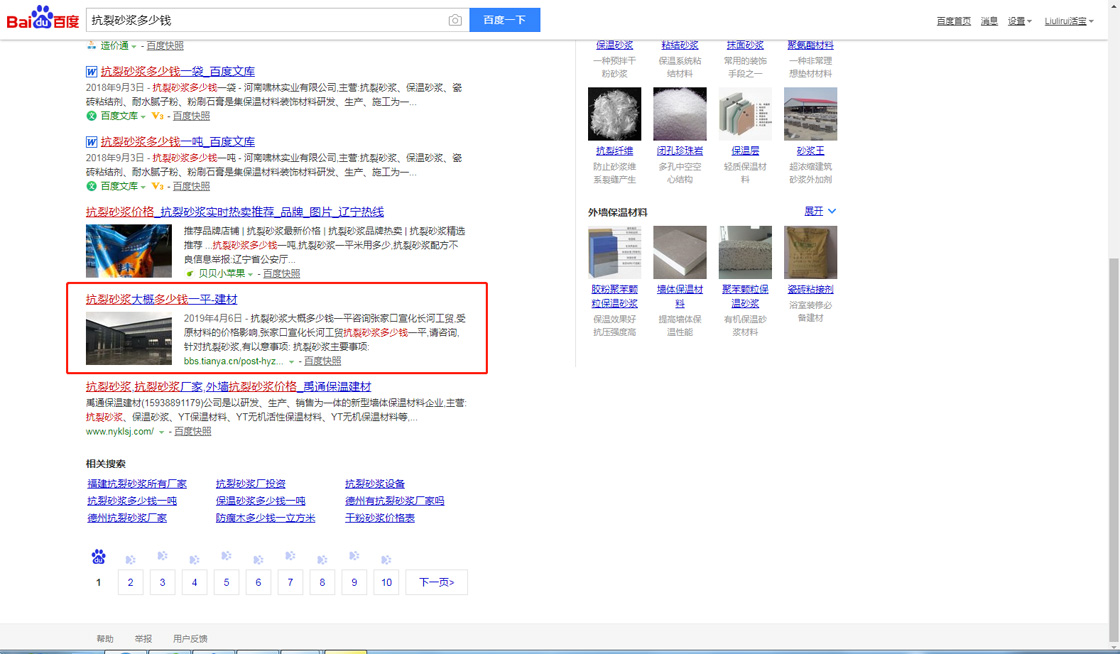Image resolution: width=1120 pixels, height=654 pixels.
Task: Open the 保温砂浆 sidebar link
Action: point(614,45)
